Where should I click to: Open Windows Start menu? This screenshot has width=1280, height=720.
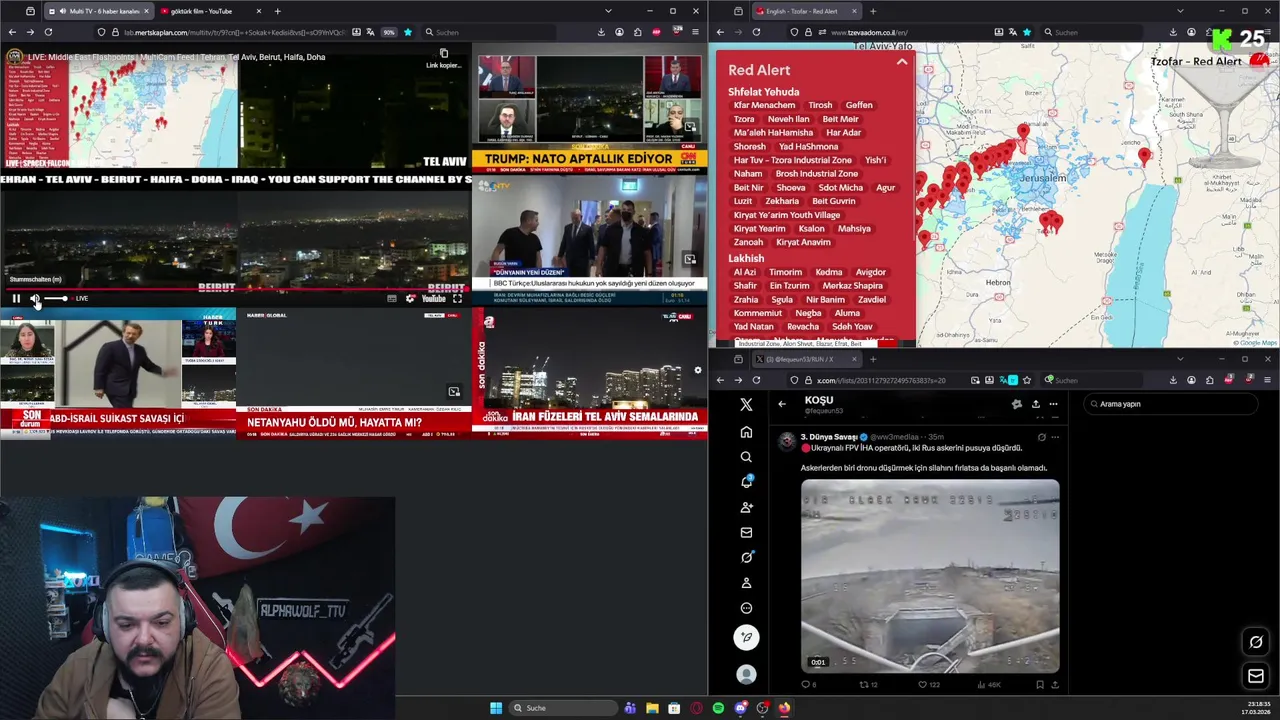[x=496, y=708]
